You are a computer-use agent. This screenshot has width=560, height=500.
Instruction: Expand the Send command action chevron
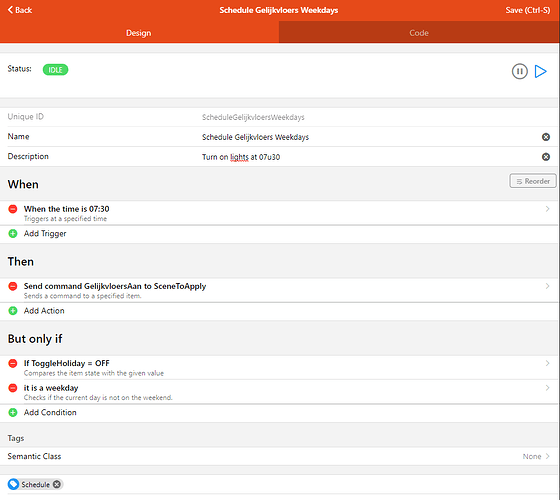[547, 286]
